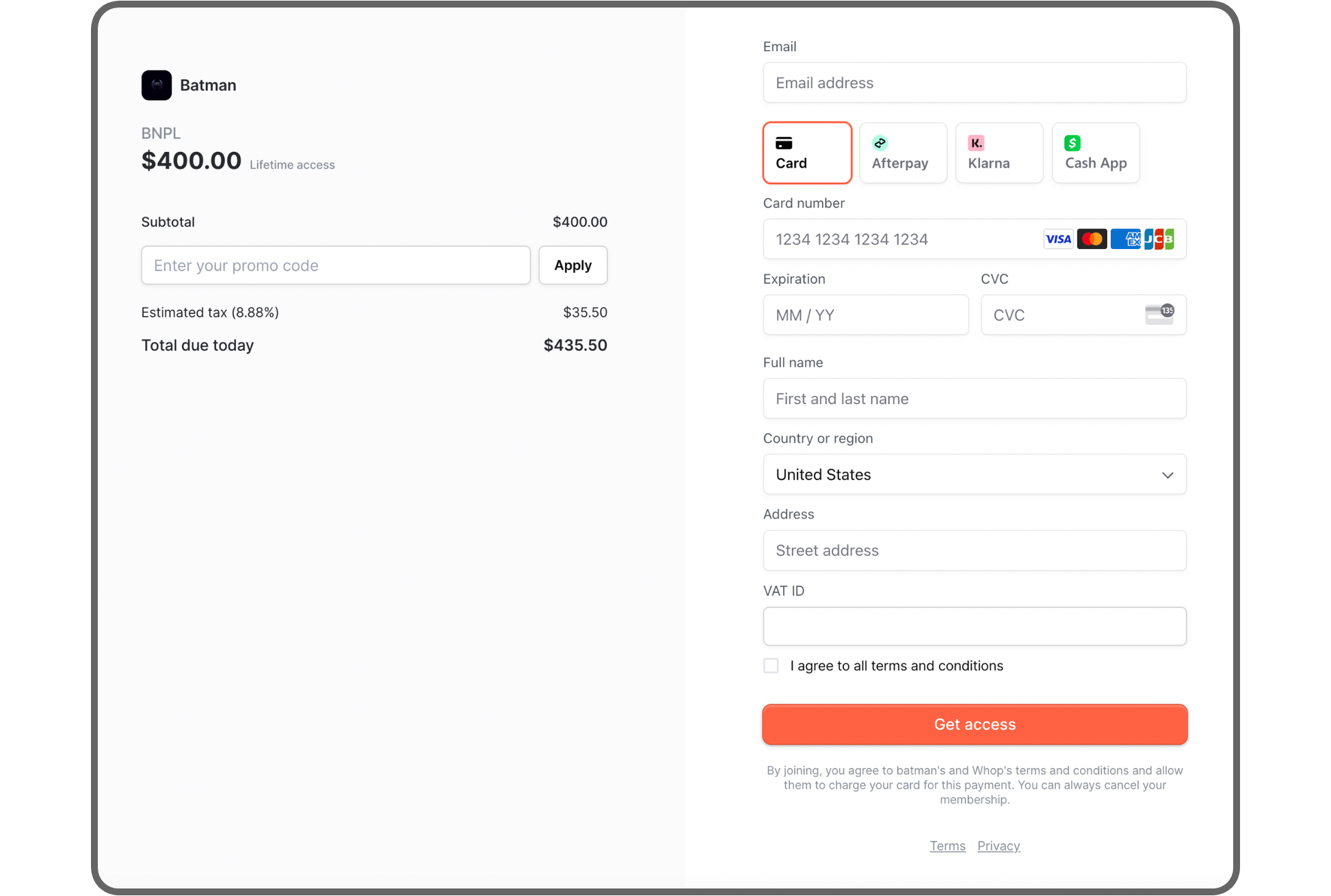Viewport: 1331px width, 896px height.
Task: Click the Batman logo icon
Action: click(x=156, y=85)
